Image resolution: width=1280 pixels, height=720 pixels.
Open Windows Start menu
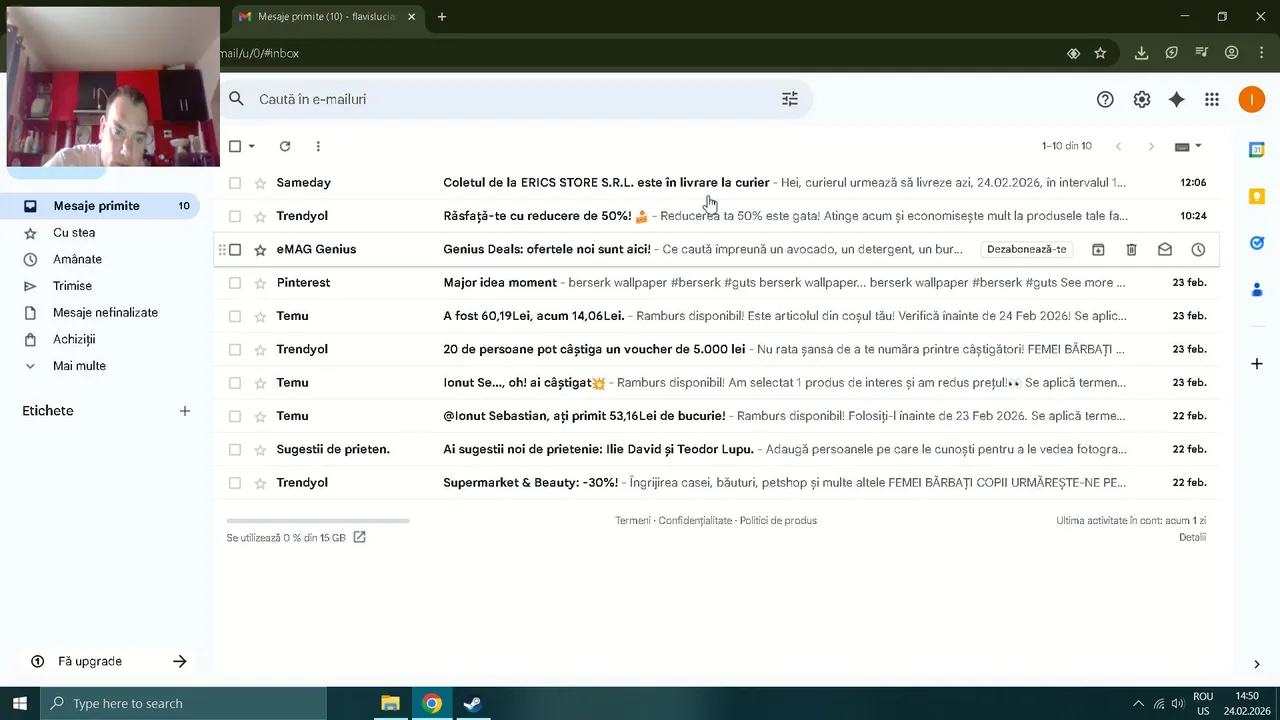point(20,703)
